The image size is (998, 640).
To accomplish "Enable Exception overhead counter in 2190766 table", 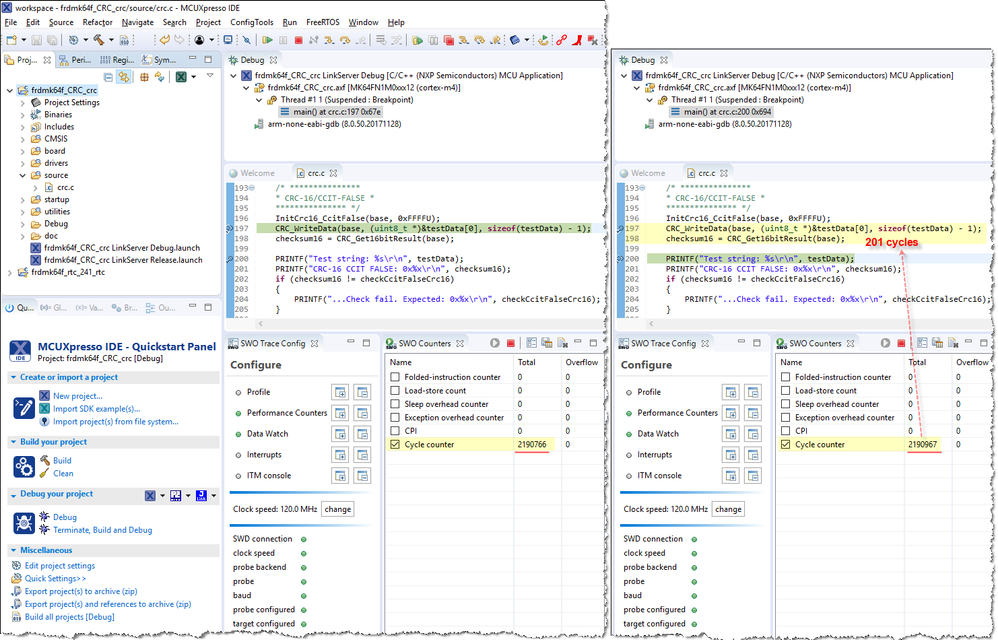I will (395, 417).
